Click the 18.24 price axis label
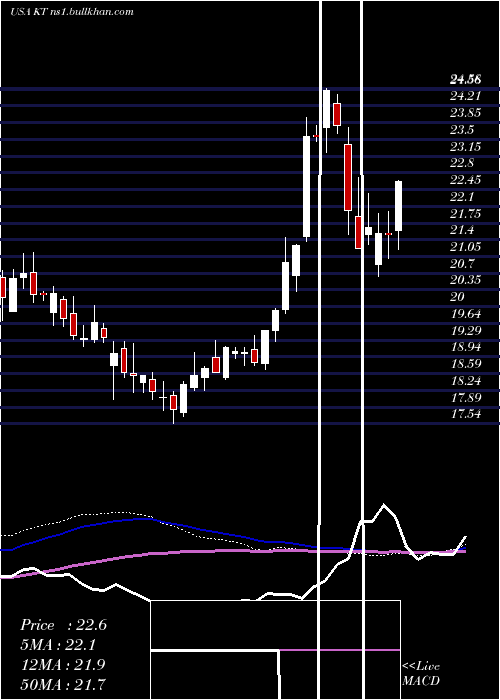500x700 pixels. 466,381
